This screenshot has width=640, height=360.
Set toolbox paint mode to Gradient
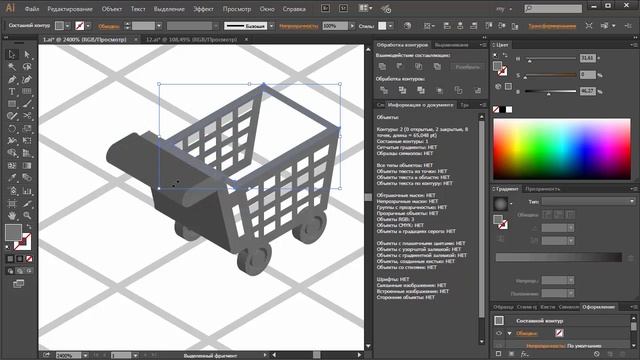[x=20, y=259]
